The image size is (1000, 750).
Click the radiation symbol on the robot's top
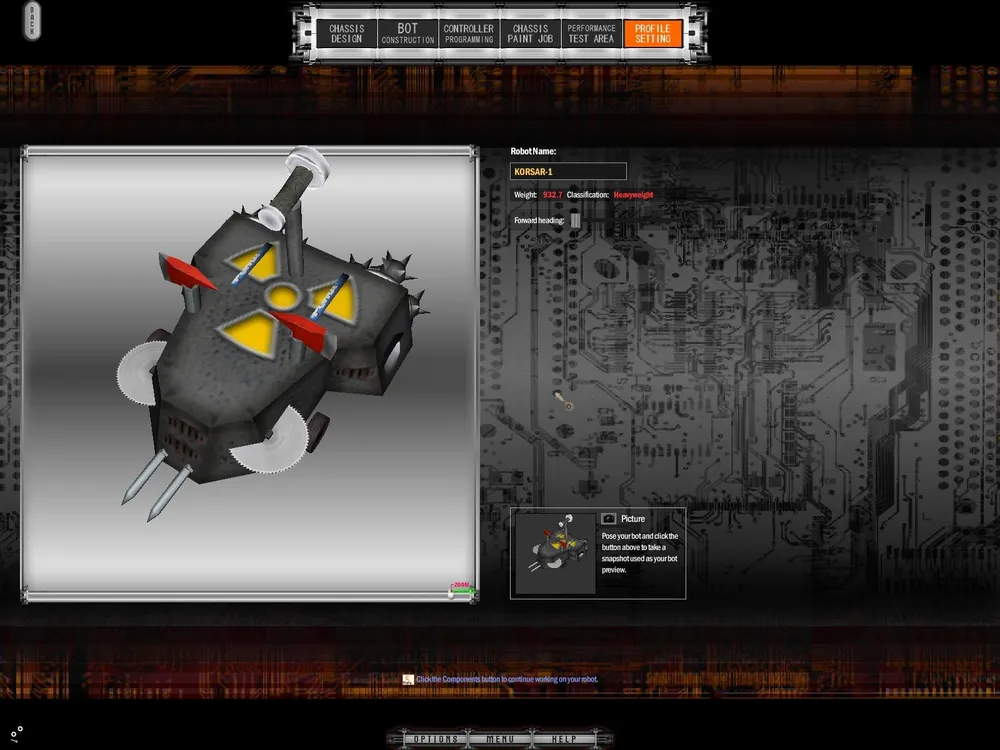[284, 295]
